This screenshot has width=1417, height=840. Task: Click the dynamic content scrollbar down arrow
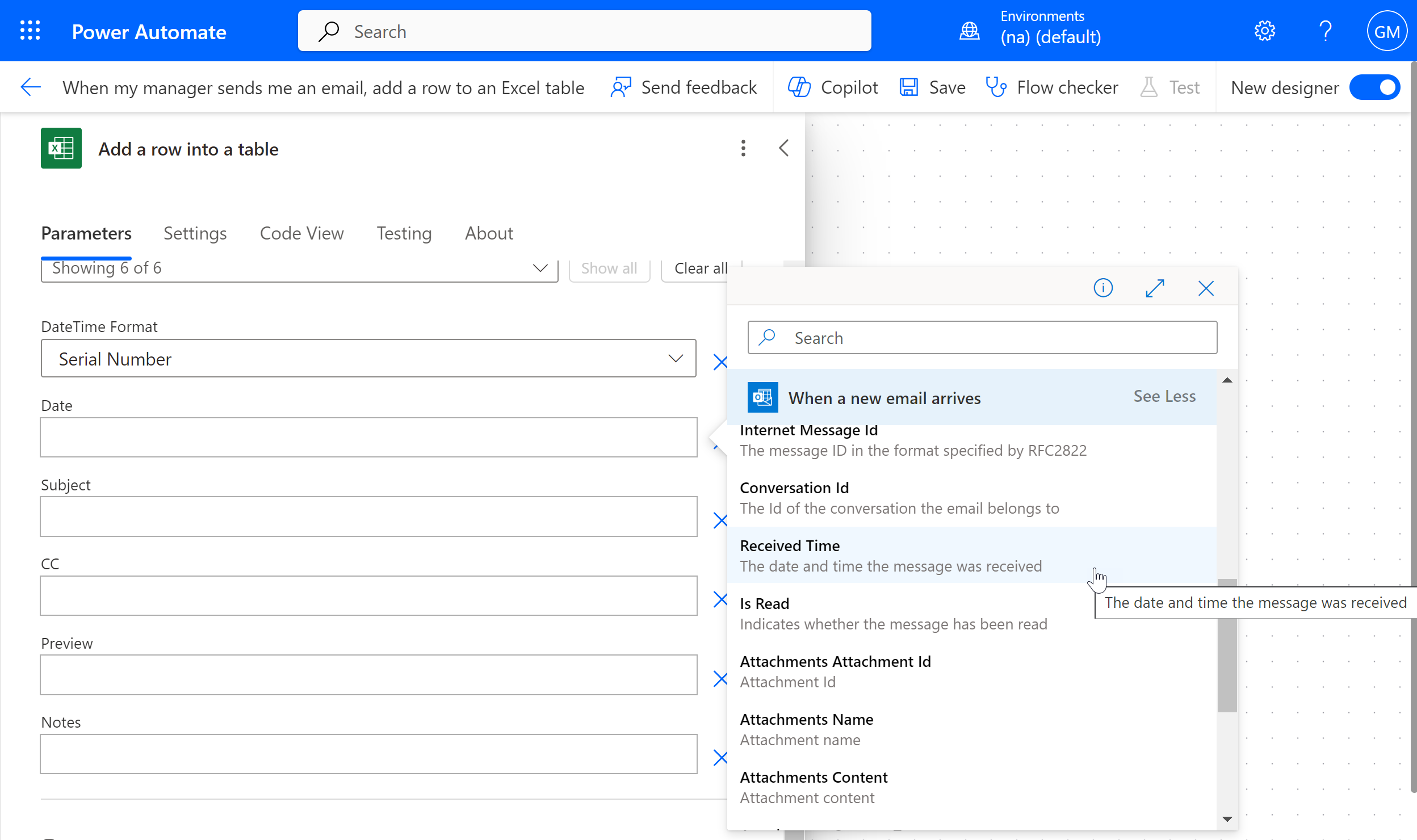[1227, 819]
